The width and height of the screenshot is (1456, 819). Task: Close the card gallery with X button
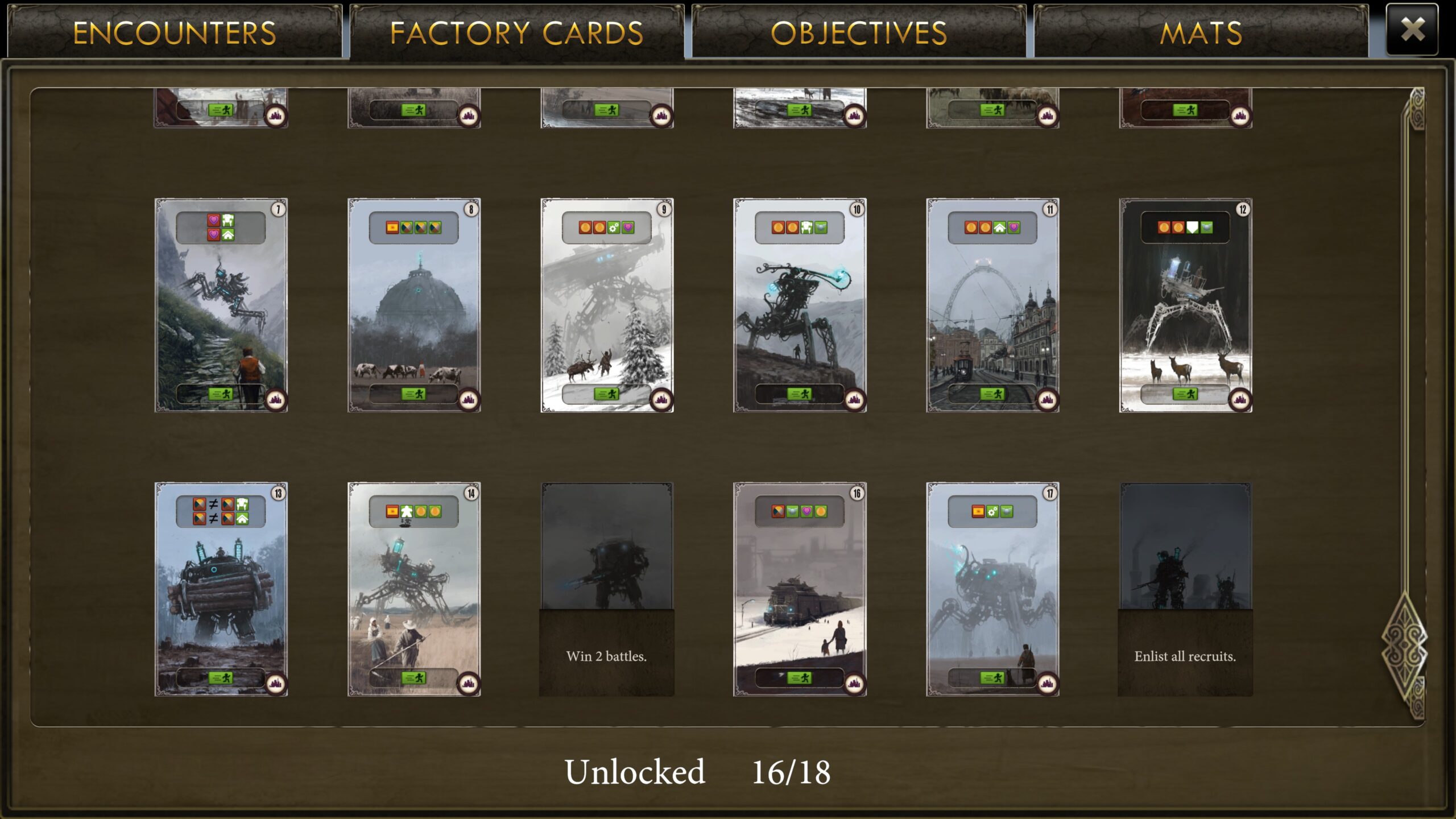click(1412, 30)
